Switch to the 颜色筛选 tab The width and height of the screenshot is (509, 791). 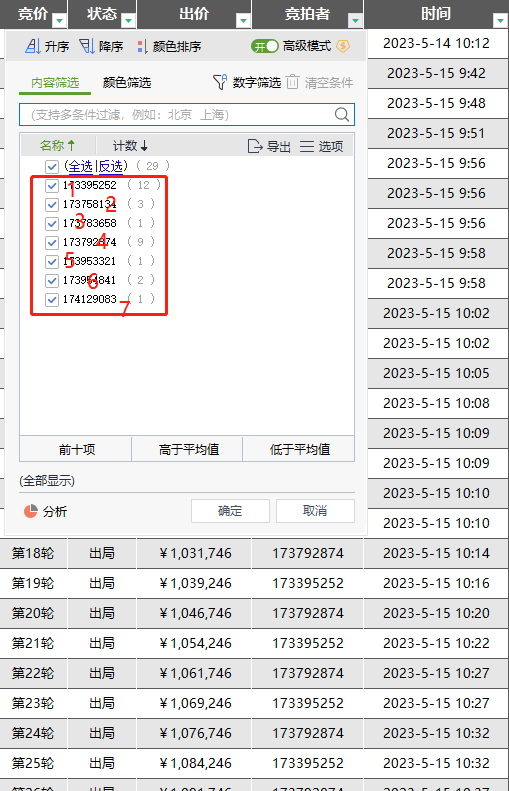click(x=127, y=82)
